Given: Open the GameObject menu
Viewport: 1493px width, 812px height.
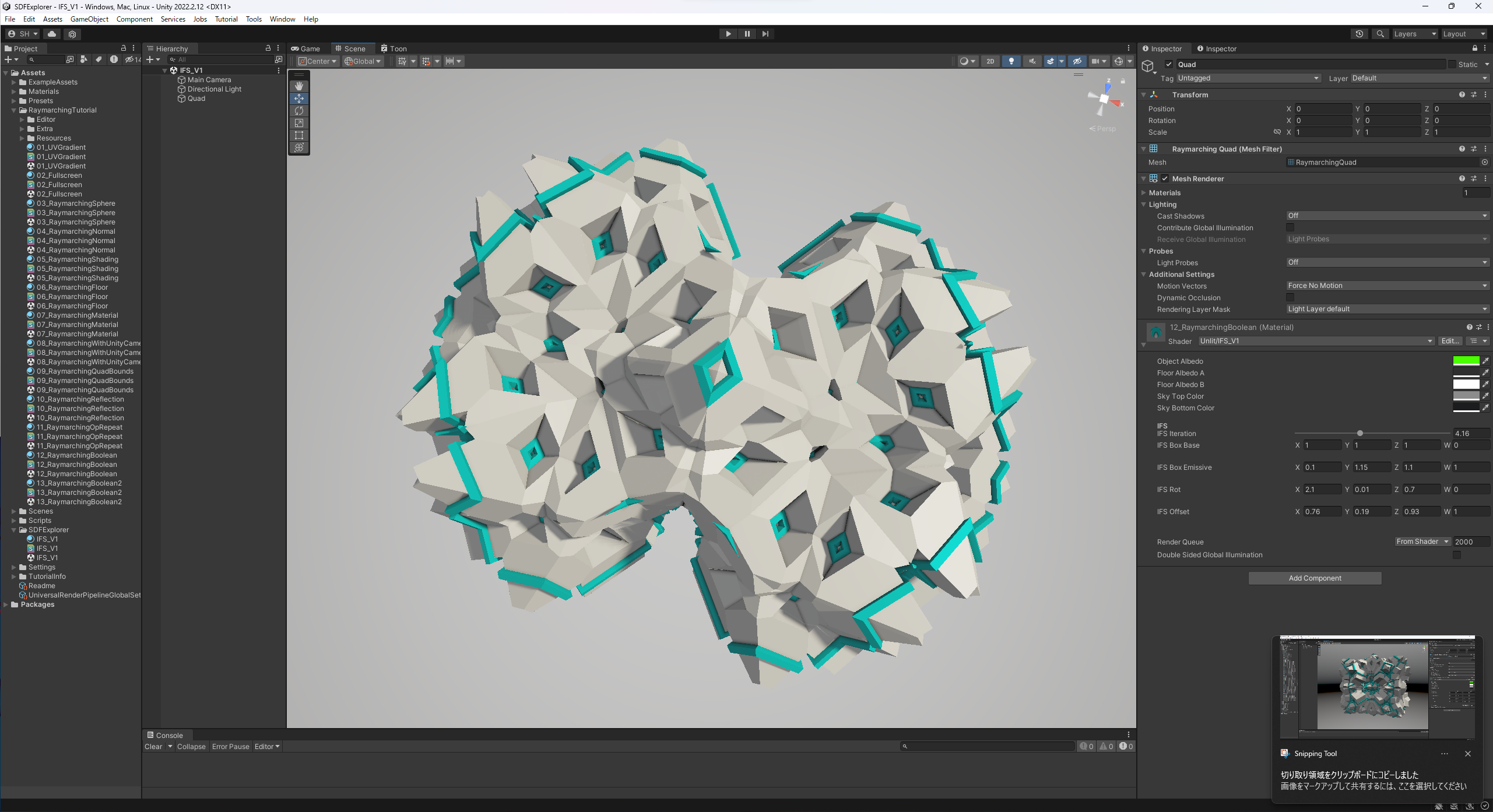Looking at the screenshot, I should coord(89,19).
